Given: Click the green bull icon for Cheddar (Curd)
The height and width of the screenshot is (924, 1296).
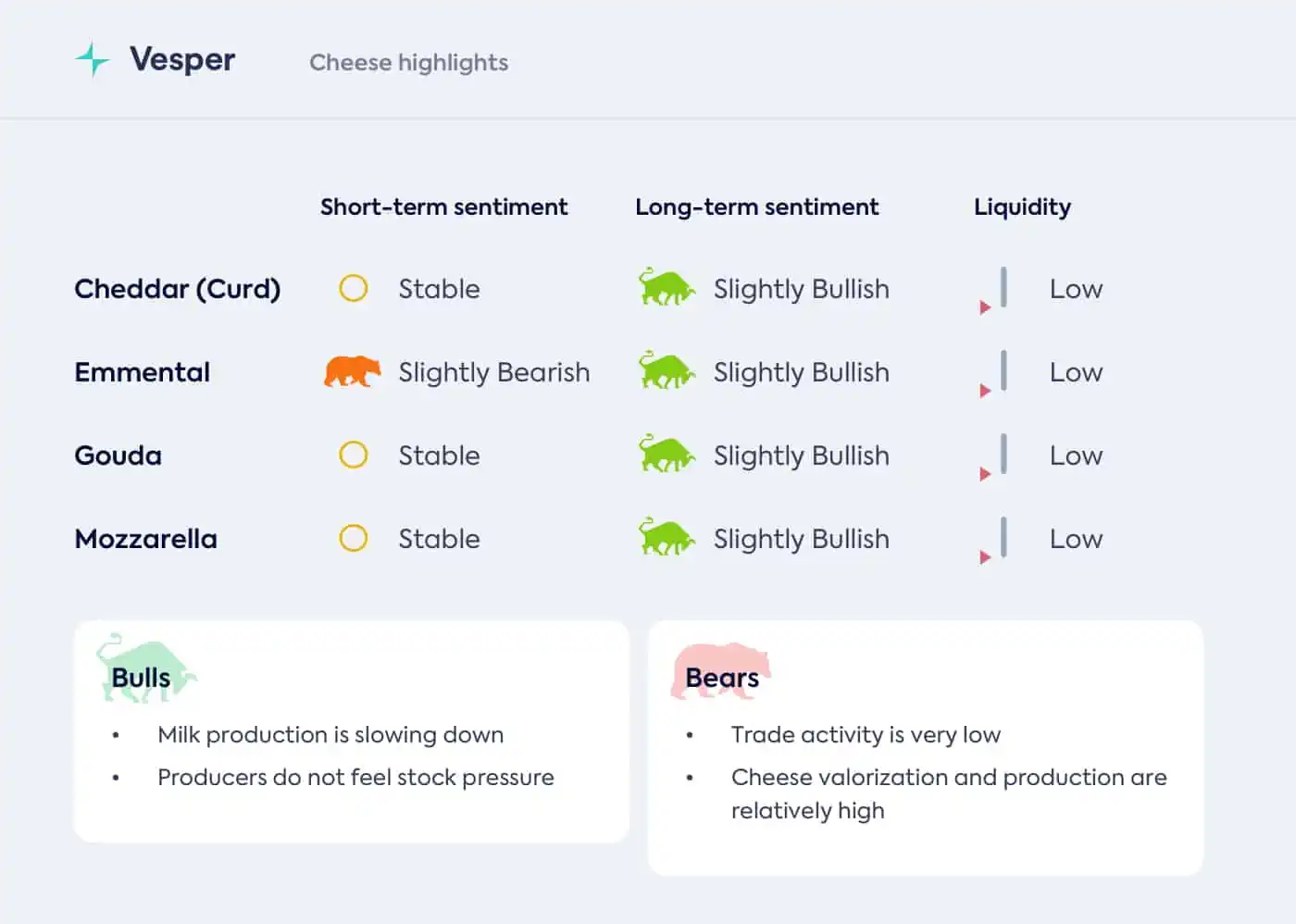Looking at the screenshot, I should point(667,287).
